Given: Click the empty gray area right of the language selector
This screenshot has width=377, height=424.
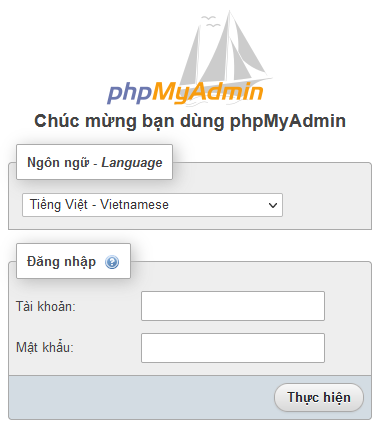Looking at the screenshot, I should tap(327, 205).
